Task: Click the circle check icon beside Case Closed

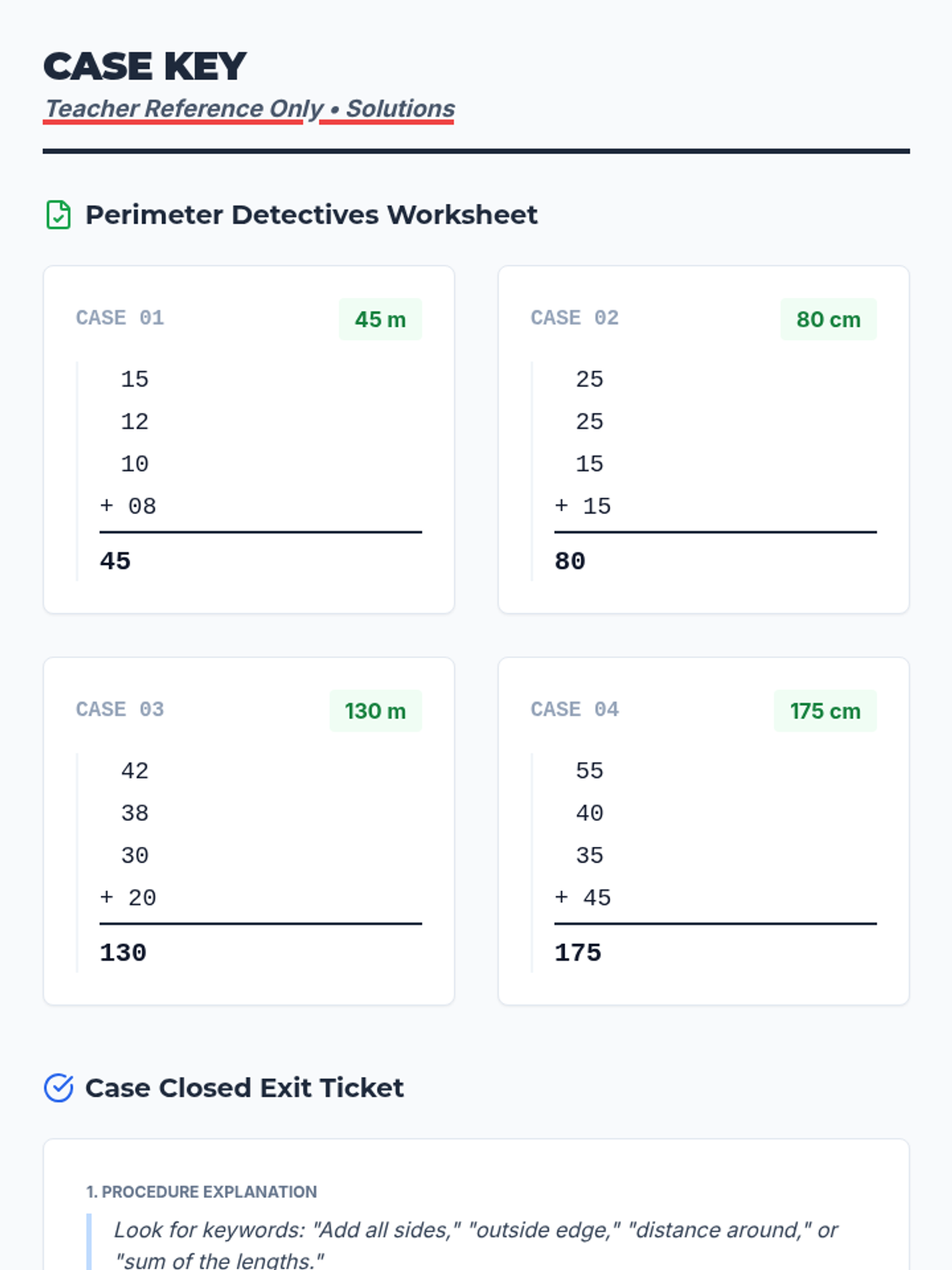Action: (x=59, y=1088)
